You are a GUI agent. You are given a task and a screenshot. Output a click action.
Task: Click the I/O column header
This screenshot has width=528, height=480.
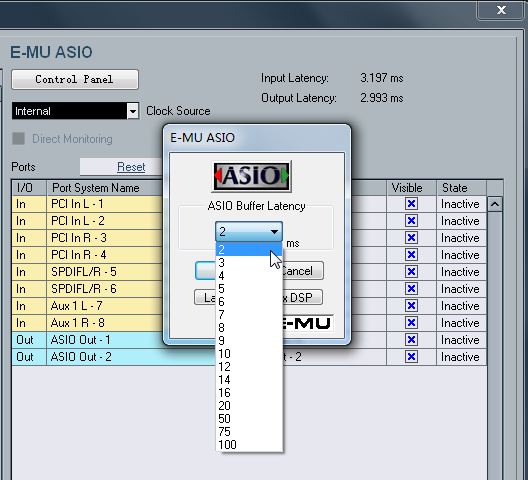pyautogui.click(x=29, y=188)
